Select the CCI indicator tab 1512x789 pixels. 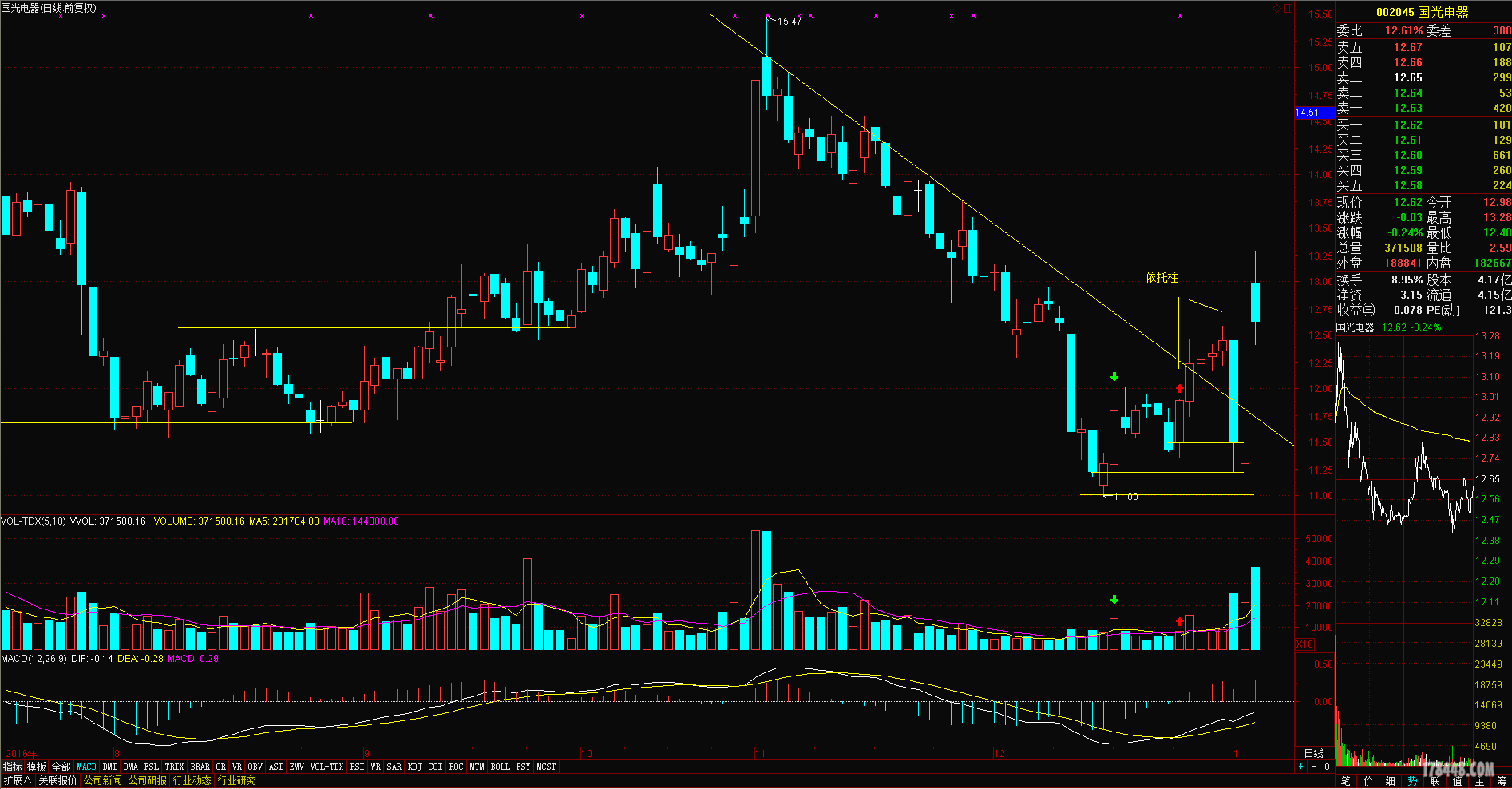tap(435, 767)
